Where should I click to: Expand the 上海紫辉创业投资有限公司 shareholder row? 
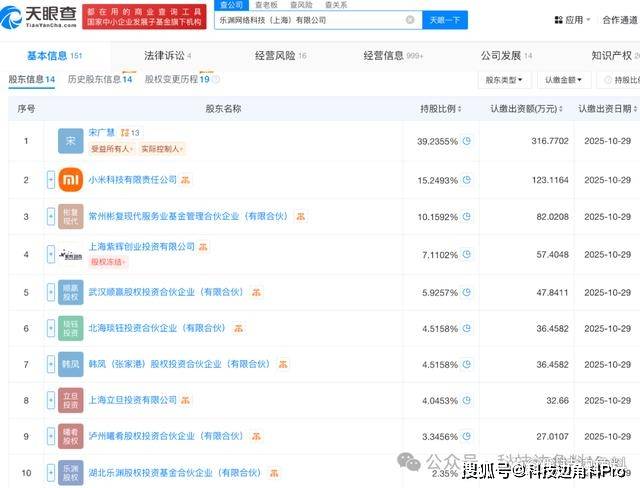51,254
